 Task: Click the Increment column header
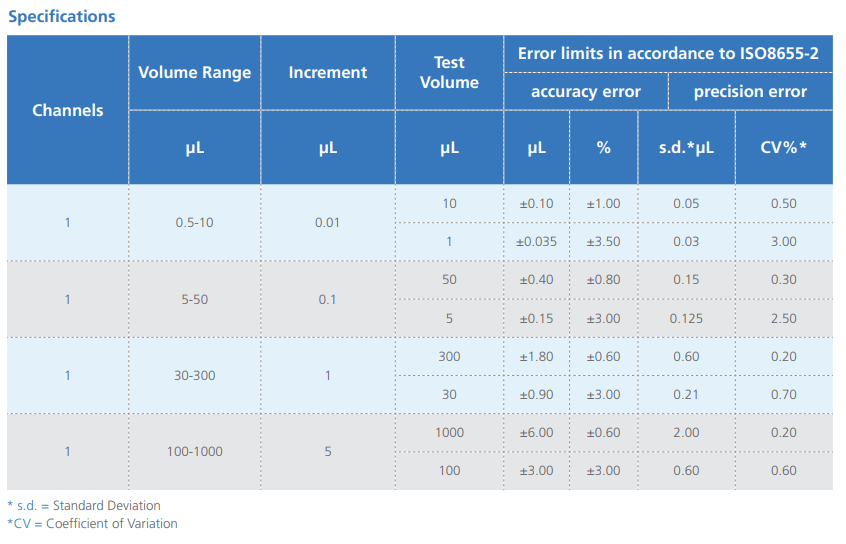[328, 72]
